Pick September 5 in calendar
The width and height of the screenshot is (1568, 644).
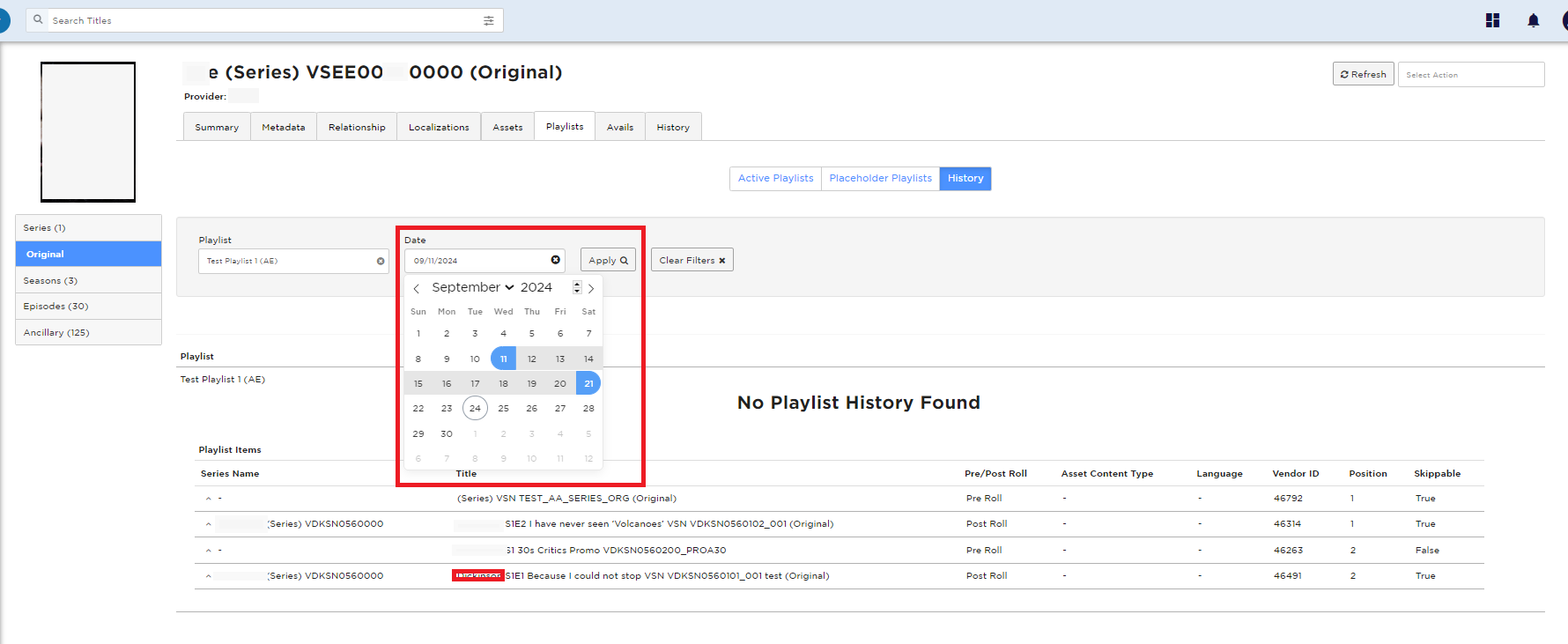[x=532, y=333]
